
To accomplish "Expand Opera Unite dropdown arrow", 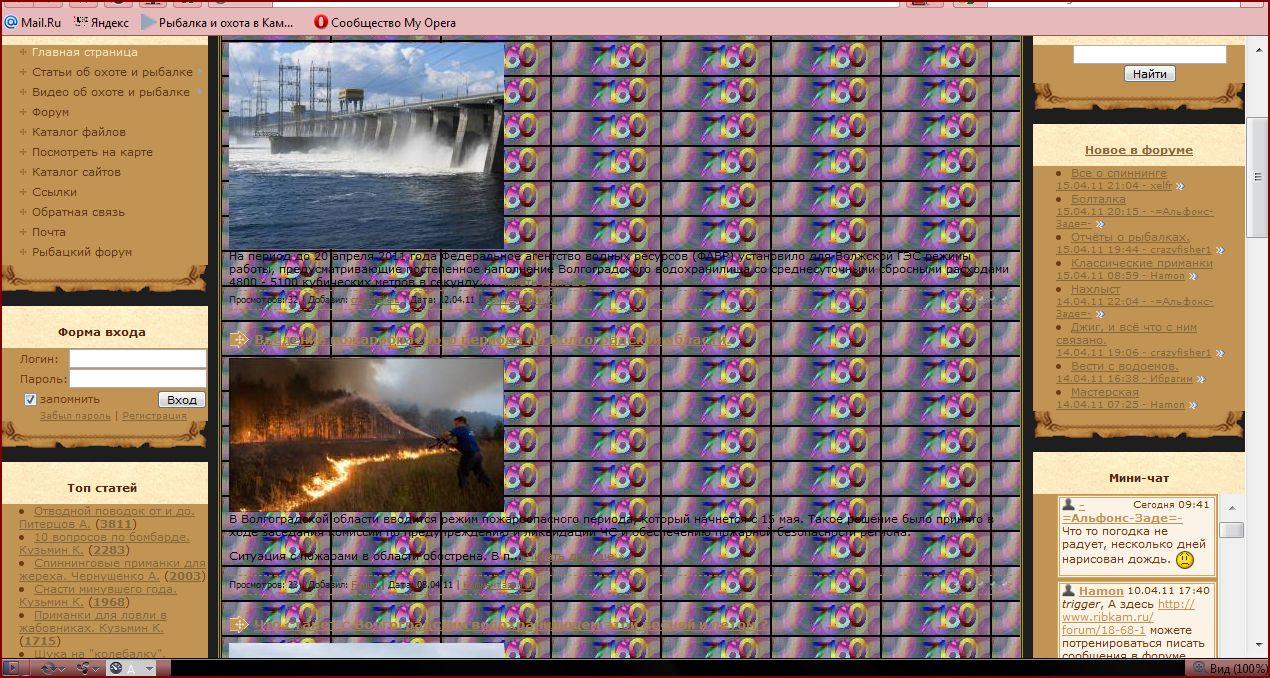I will point(97,668).
